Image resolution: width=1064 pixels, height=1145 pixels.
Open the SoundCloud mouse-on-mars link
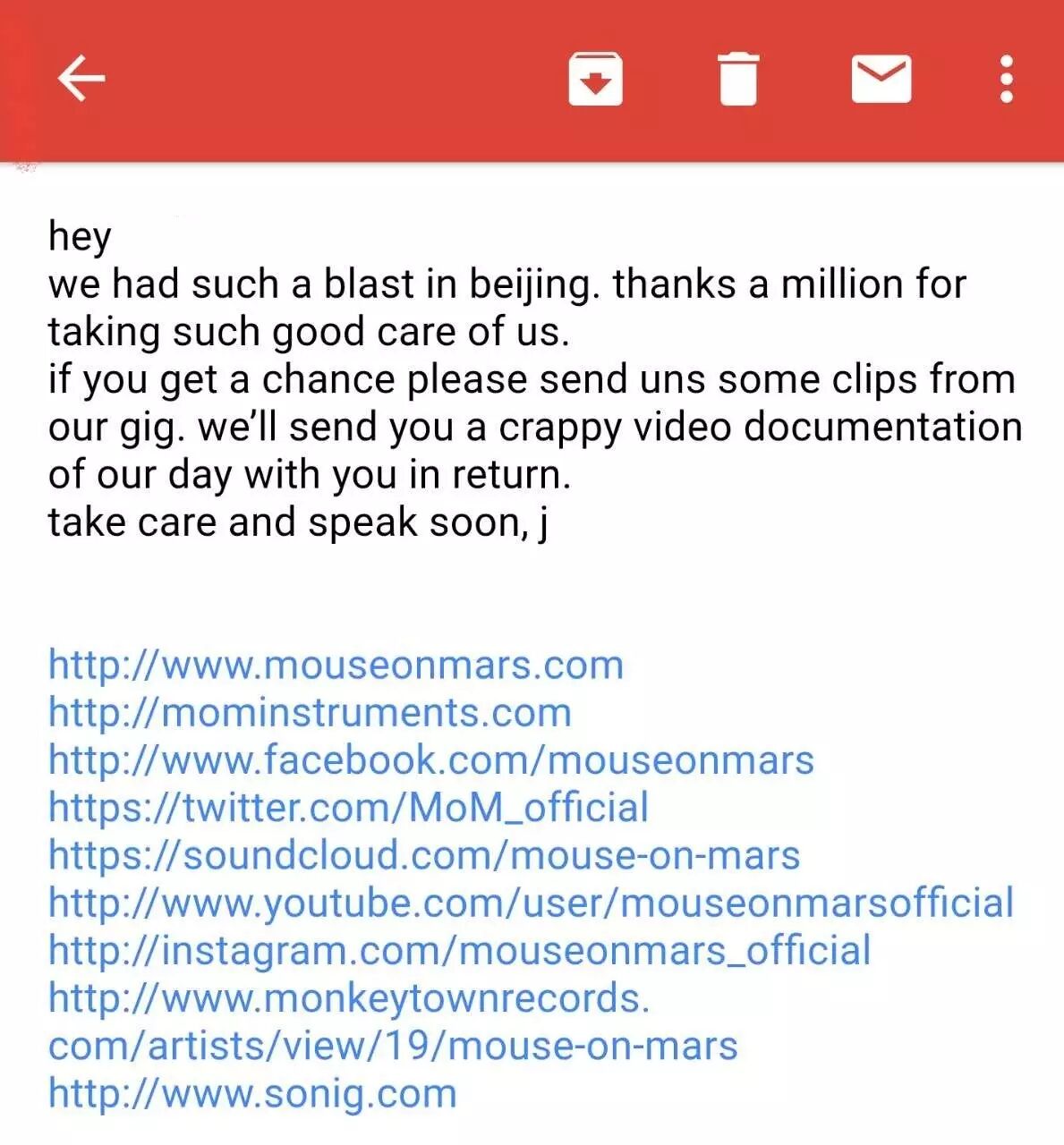click(424, 855)
